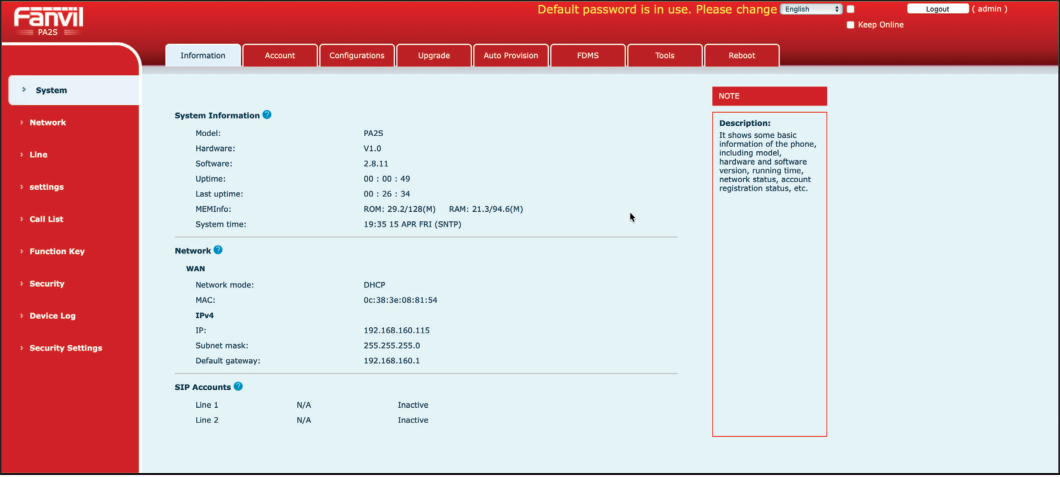Select the Reboot tab

pos(742,55)
